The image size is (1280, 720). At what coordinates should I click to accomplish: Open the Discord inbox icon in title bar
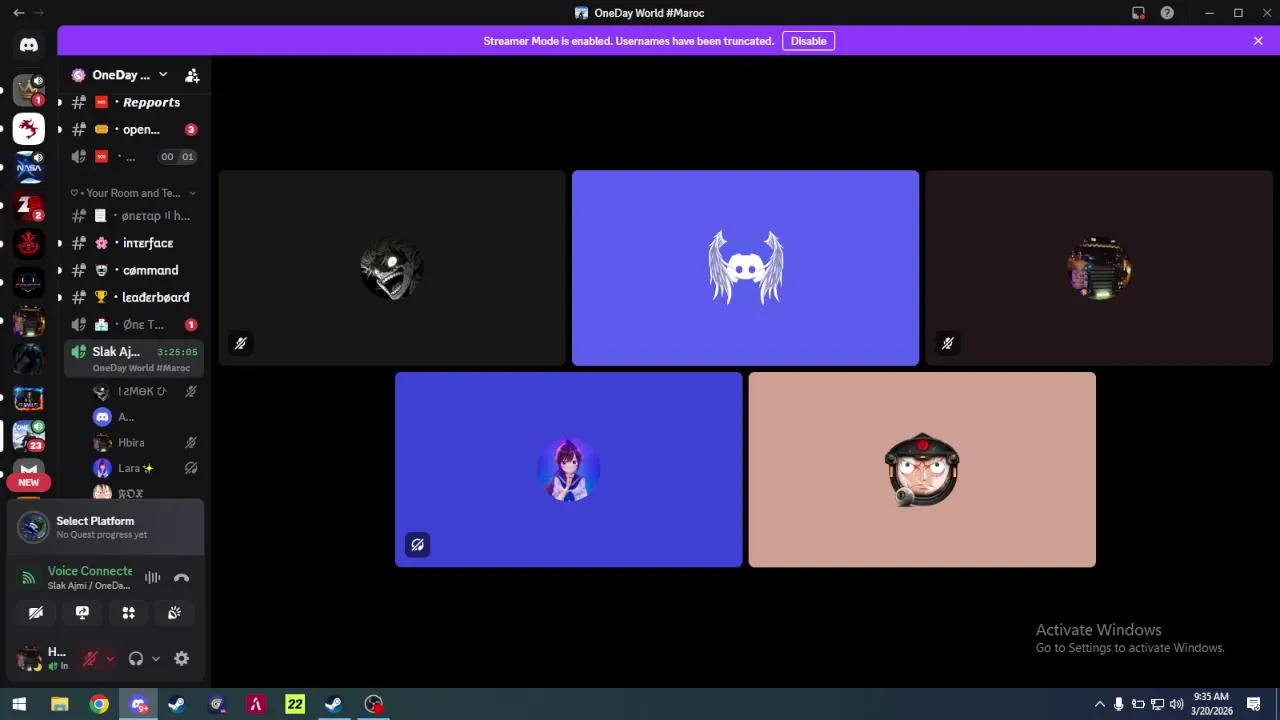click(x=1138, y=13)
